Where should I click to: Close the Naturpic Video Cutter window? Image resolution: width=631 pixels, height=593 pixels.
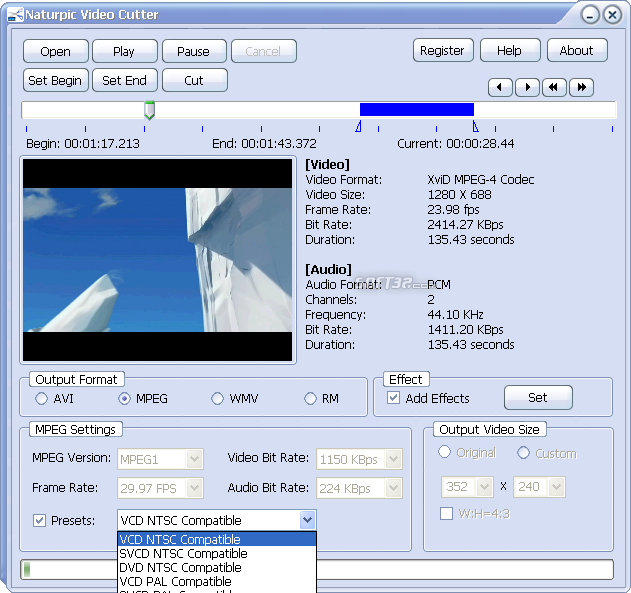612,16
